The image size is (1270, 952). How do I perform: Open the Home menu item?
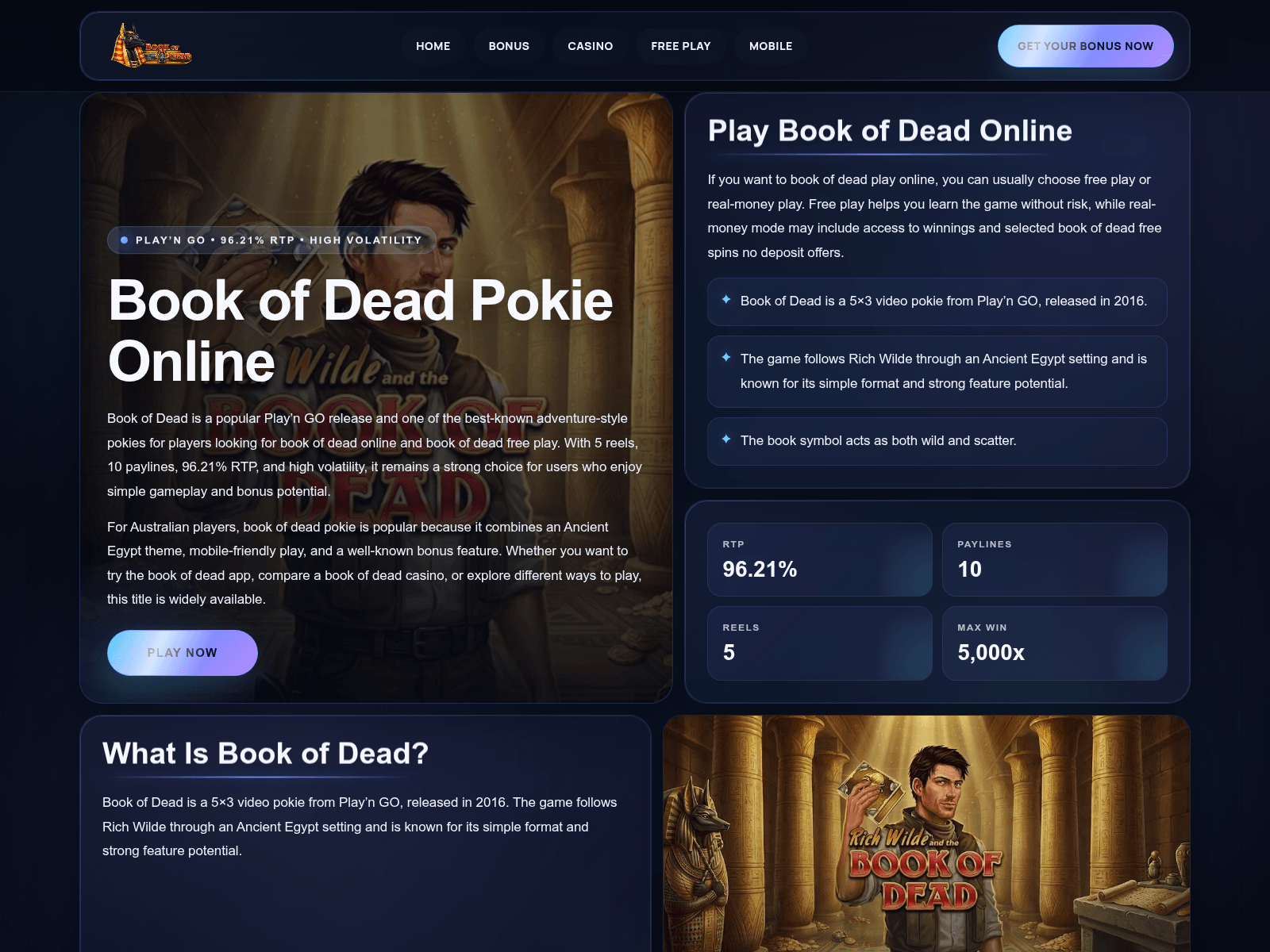coord(433,46)
